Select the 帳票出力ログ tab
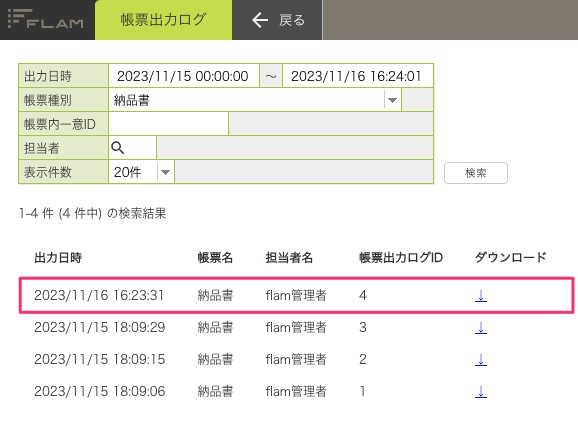Viewport: 578px width, 425px height. (164, 20)
